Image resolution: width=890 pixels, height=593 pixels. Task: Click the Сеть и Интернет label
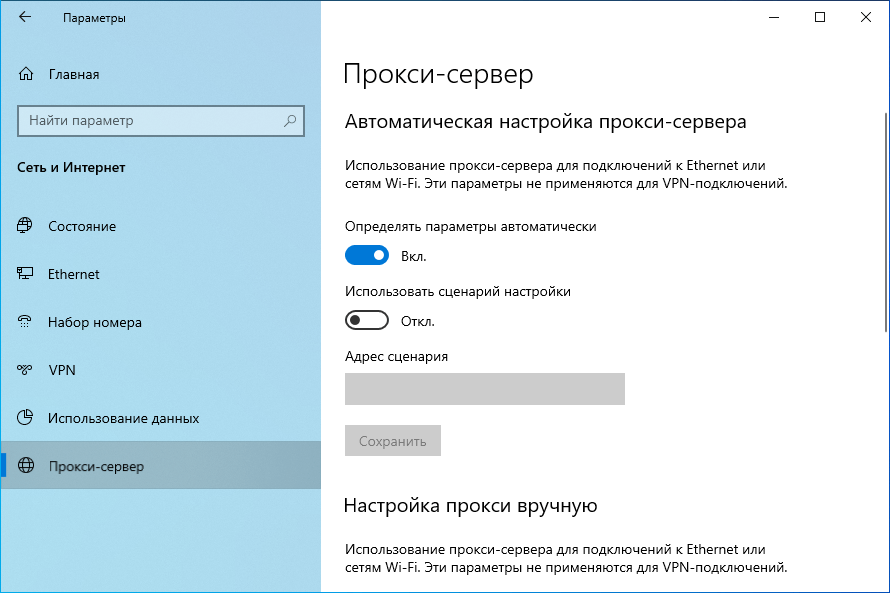[x=71, y=167]
